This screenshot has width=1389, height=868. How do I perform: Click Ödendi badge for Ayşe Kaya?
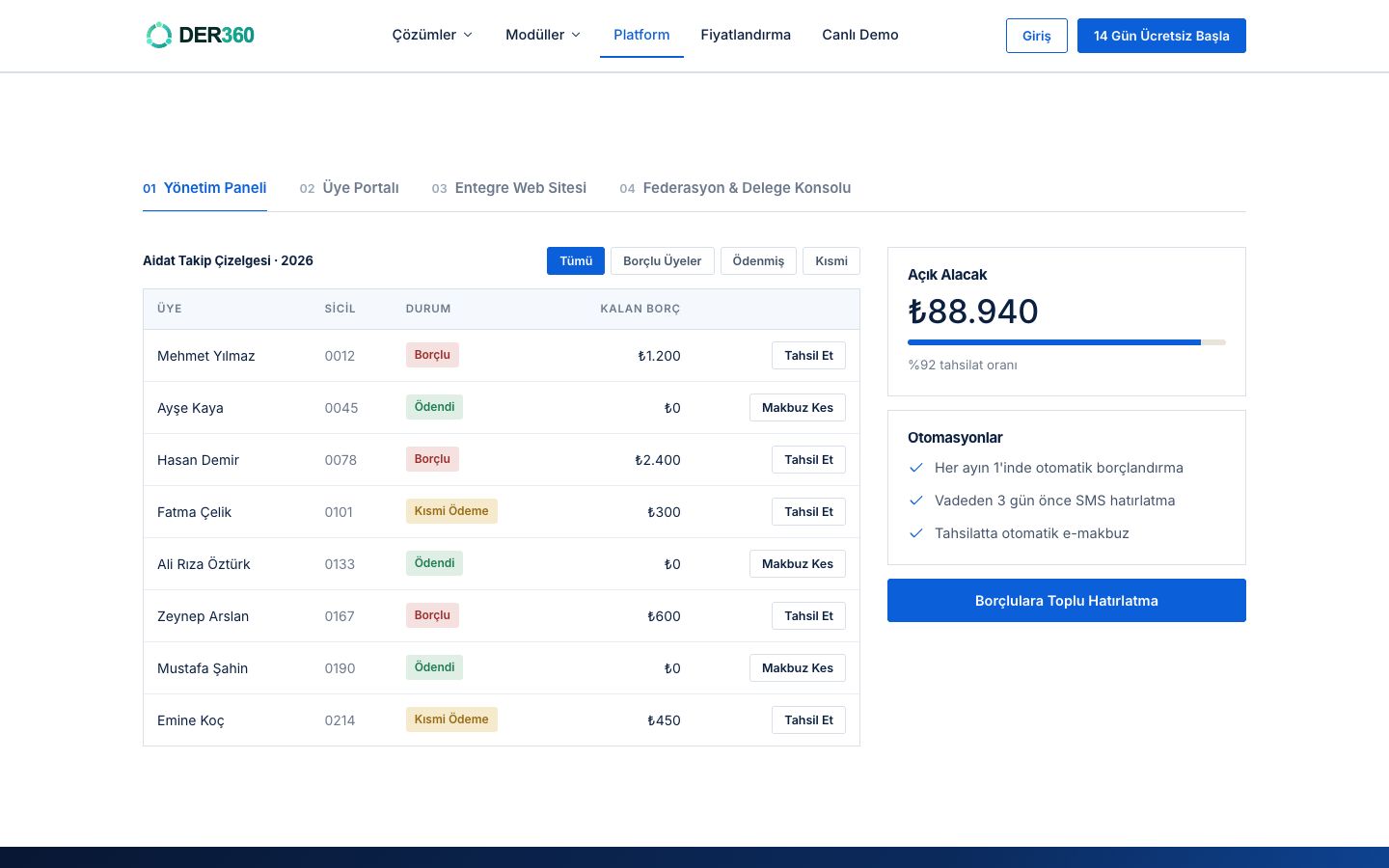(434, 407)
